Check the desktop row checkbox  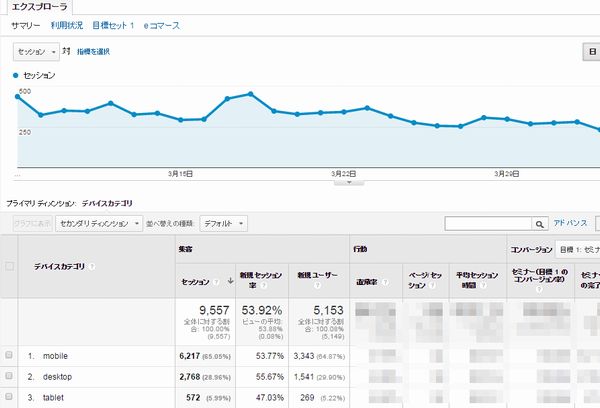click(x=9, y=376)
